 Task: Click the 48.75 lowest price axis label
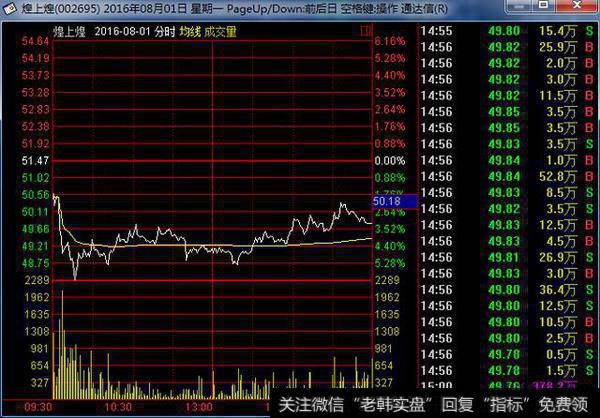pyautogui.click(x=36, y=263)
